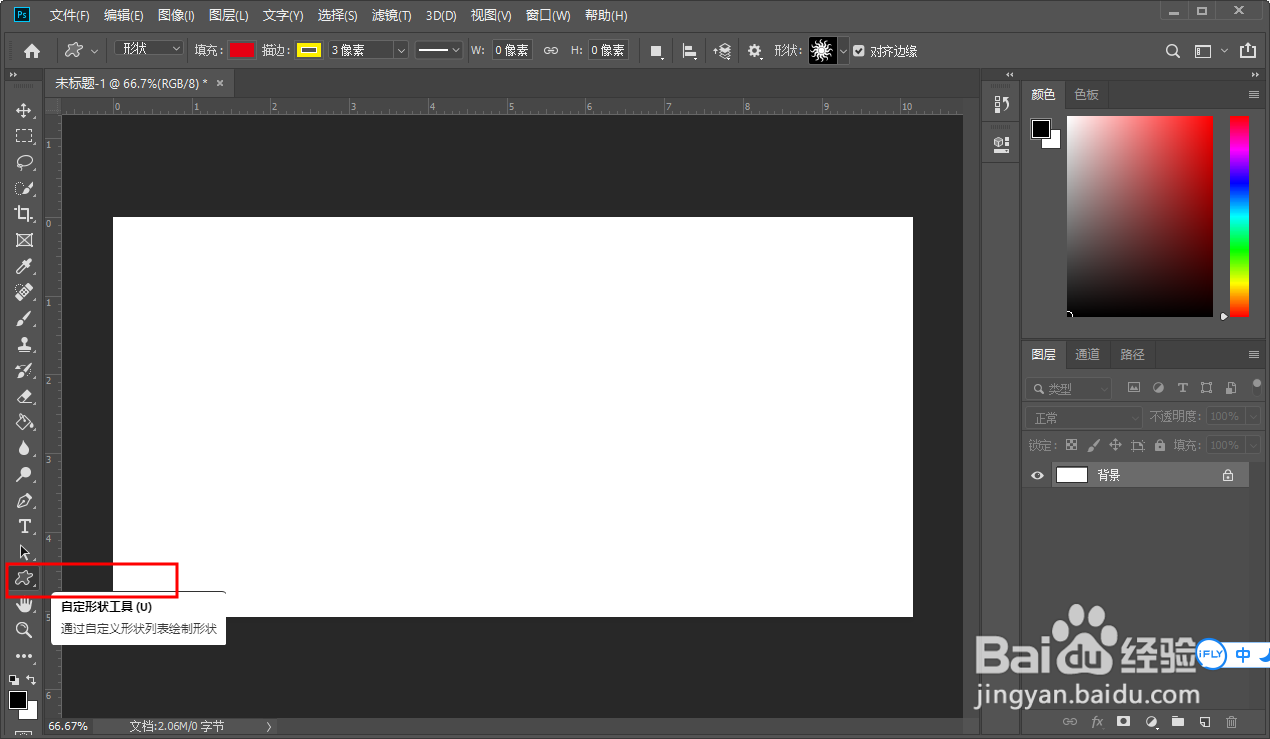Open the 文件(F) menu
Viewport: 1270px width, 739px height.
tap(70, 16)
